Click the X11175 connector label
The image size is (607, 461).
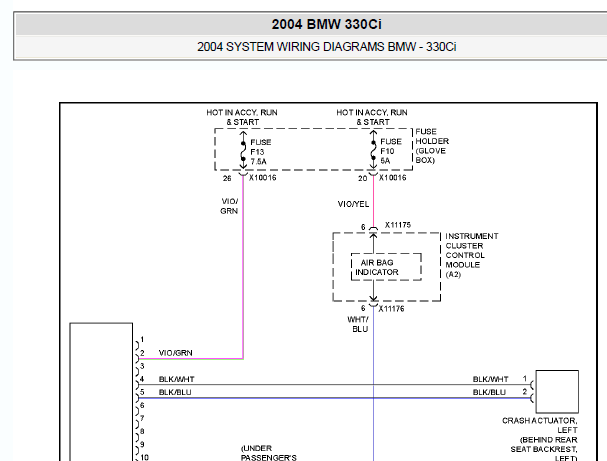point(398,225)
